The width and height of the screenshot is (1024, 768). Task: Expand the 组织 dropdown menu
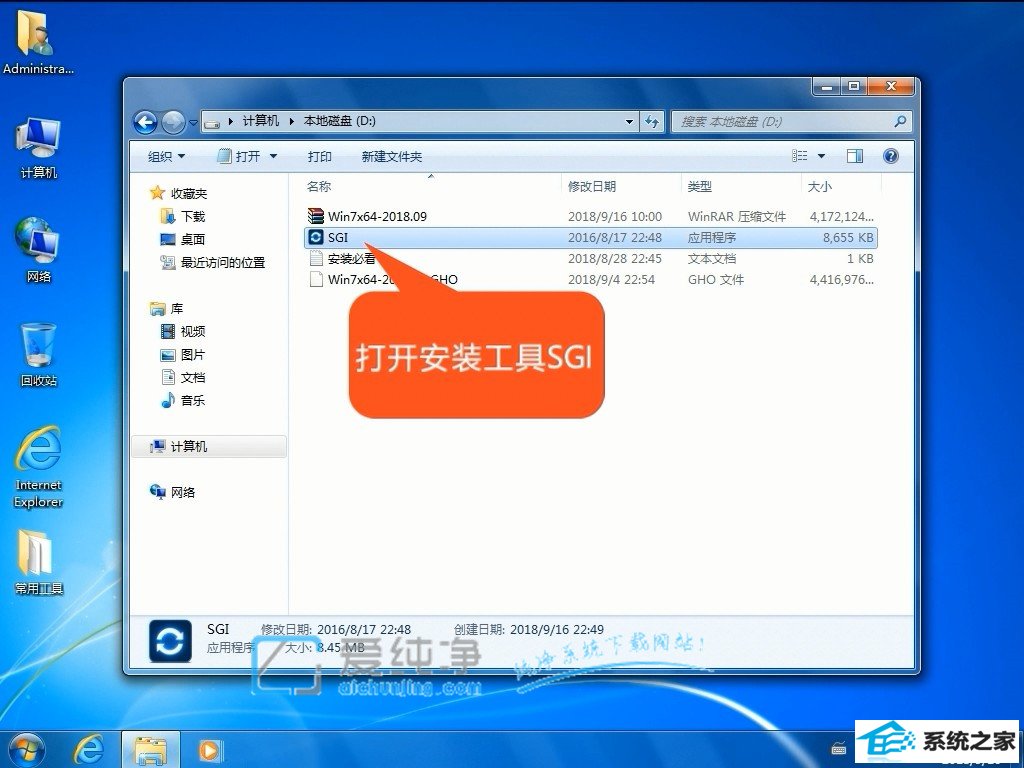click(166, 156)
